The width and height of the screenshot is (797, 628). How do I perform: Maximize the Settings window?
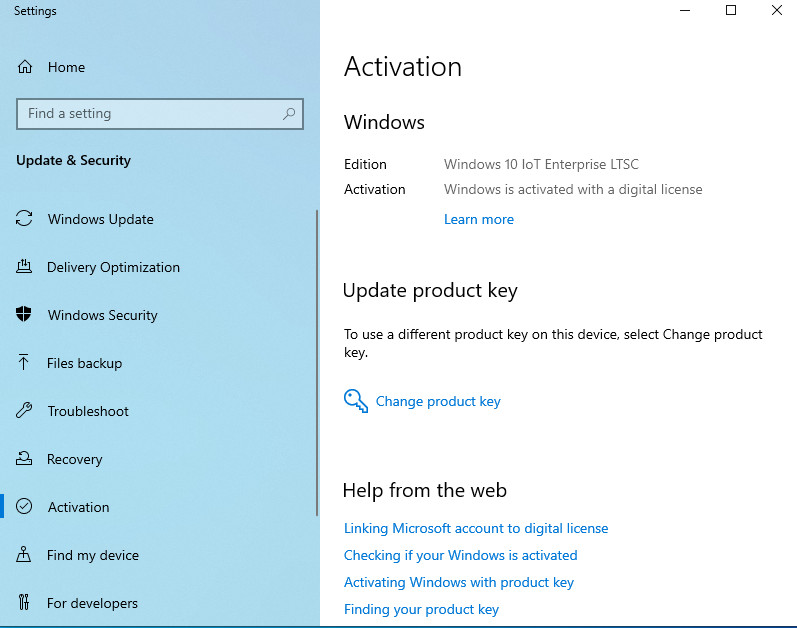[731, 10]
